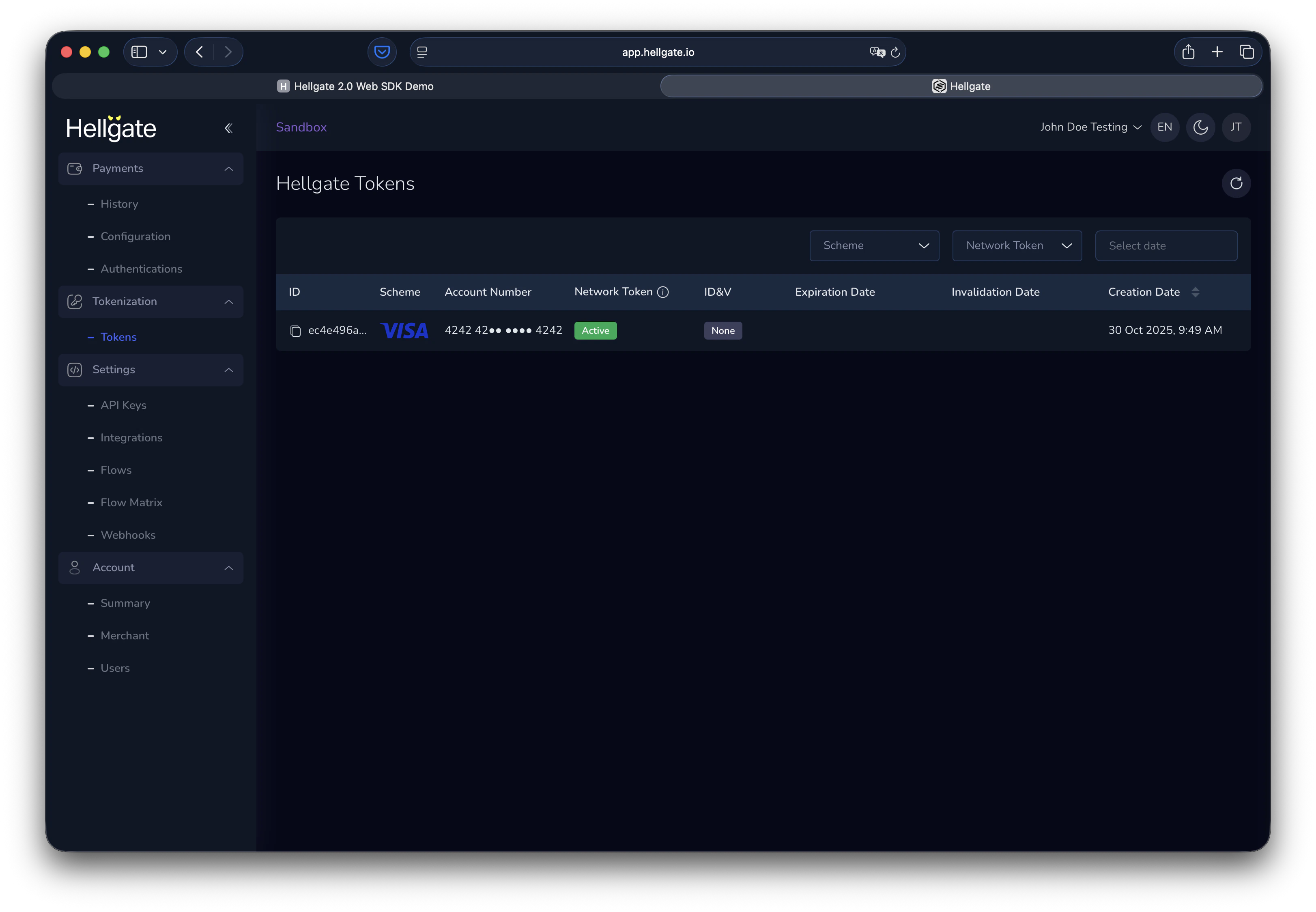Click the Settings code icon in sidebar
1316x912 pixels.
tap(75, 370)
